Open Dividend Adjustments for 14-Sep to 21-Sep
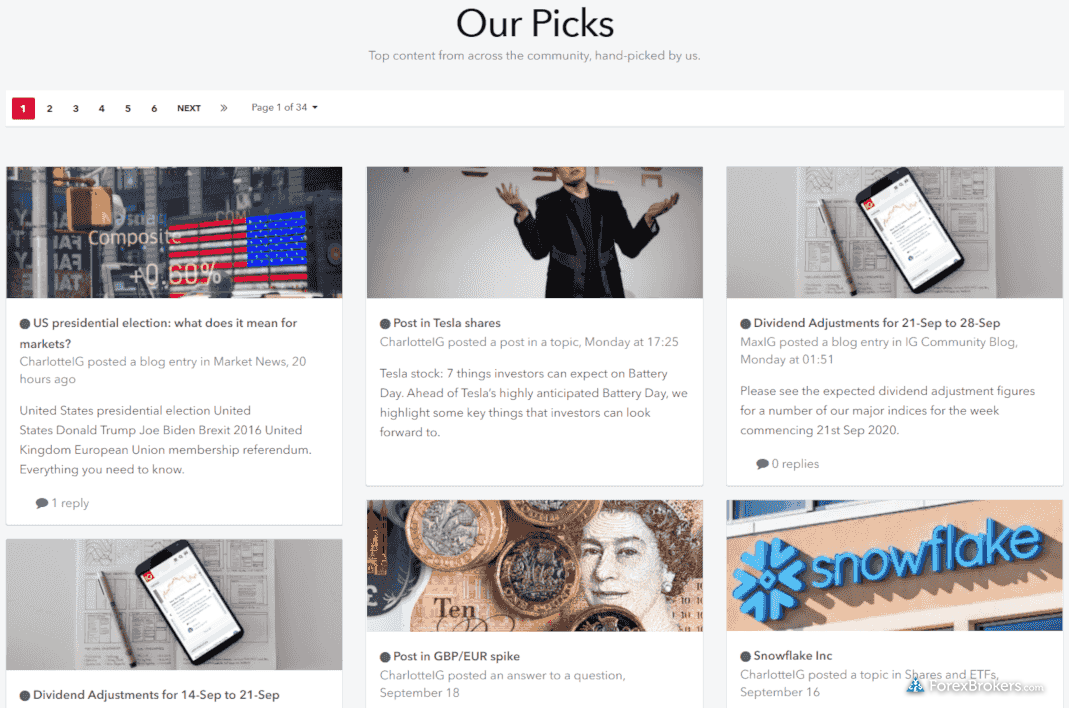Image resolution: width=1069 pixels, height=708 pixels. point(156,694)
